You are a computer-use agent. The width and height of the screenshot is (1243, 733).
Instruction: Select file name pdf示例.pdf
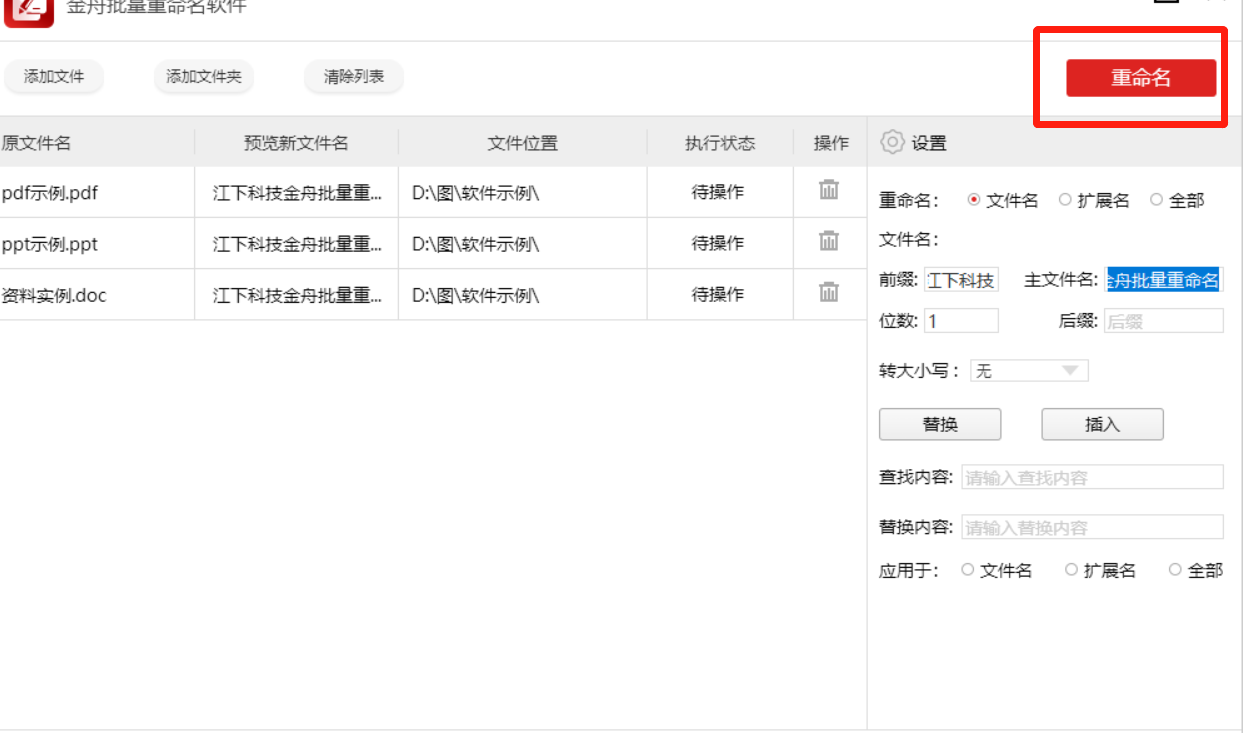50,193
